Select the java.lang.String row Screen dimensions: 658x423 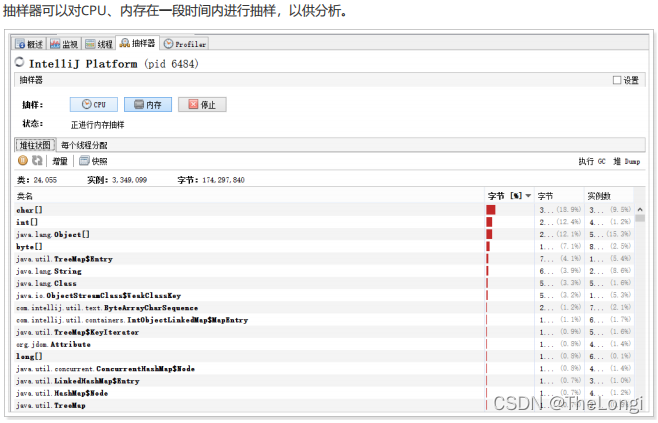coord(324,271)
